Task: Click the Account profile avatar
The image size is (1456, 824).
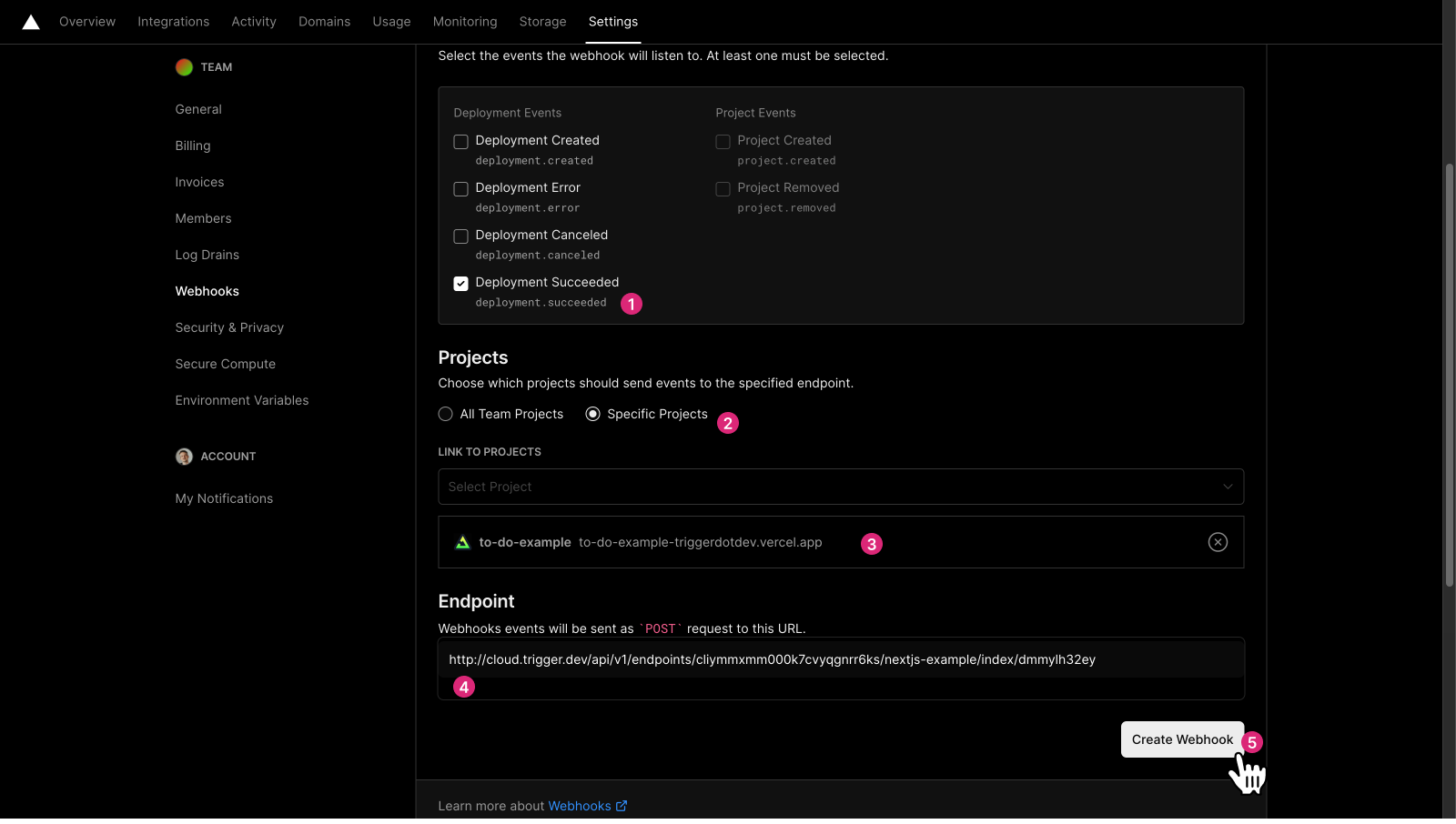Action: click(x=184, y=457)
